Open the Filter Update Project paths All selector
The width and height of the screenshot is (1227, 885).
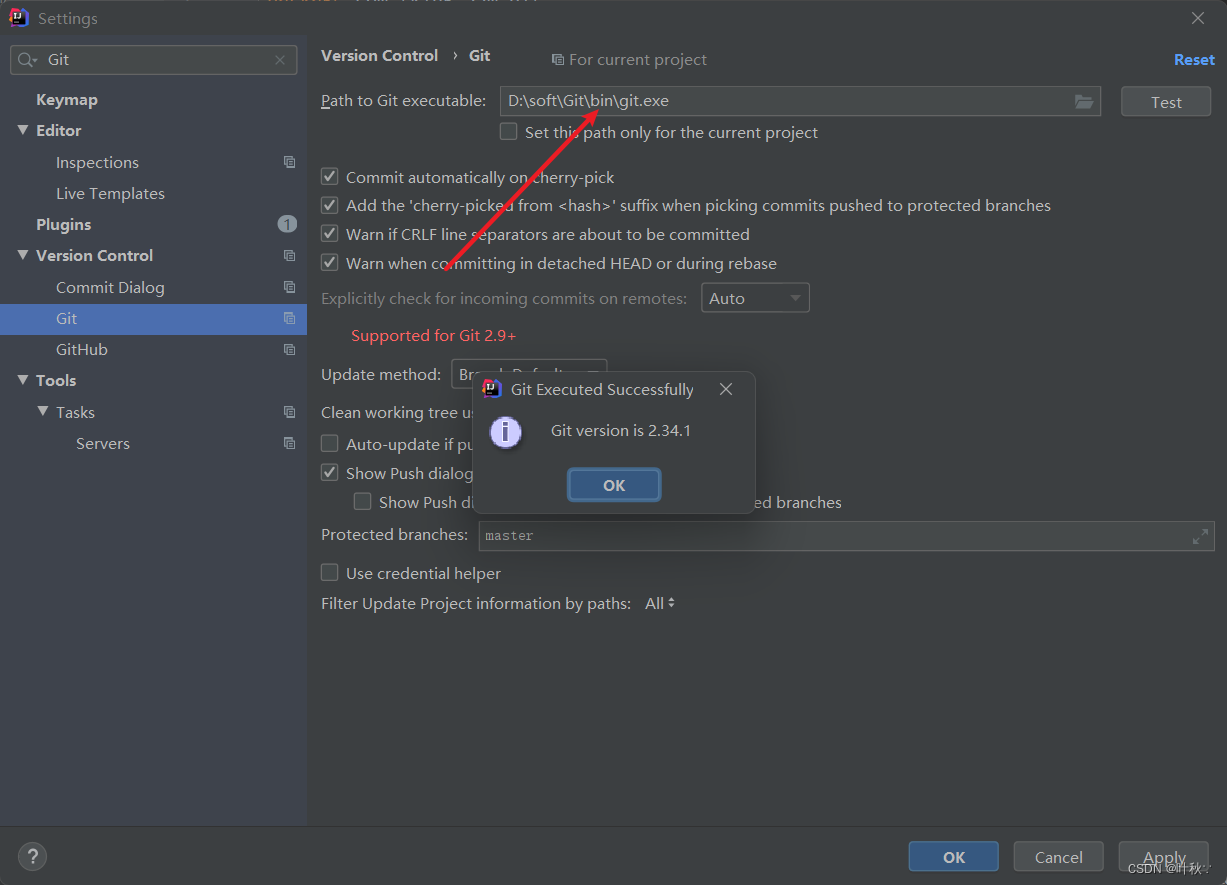(x=660, y=603)
